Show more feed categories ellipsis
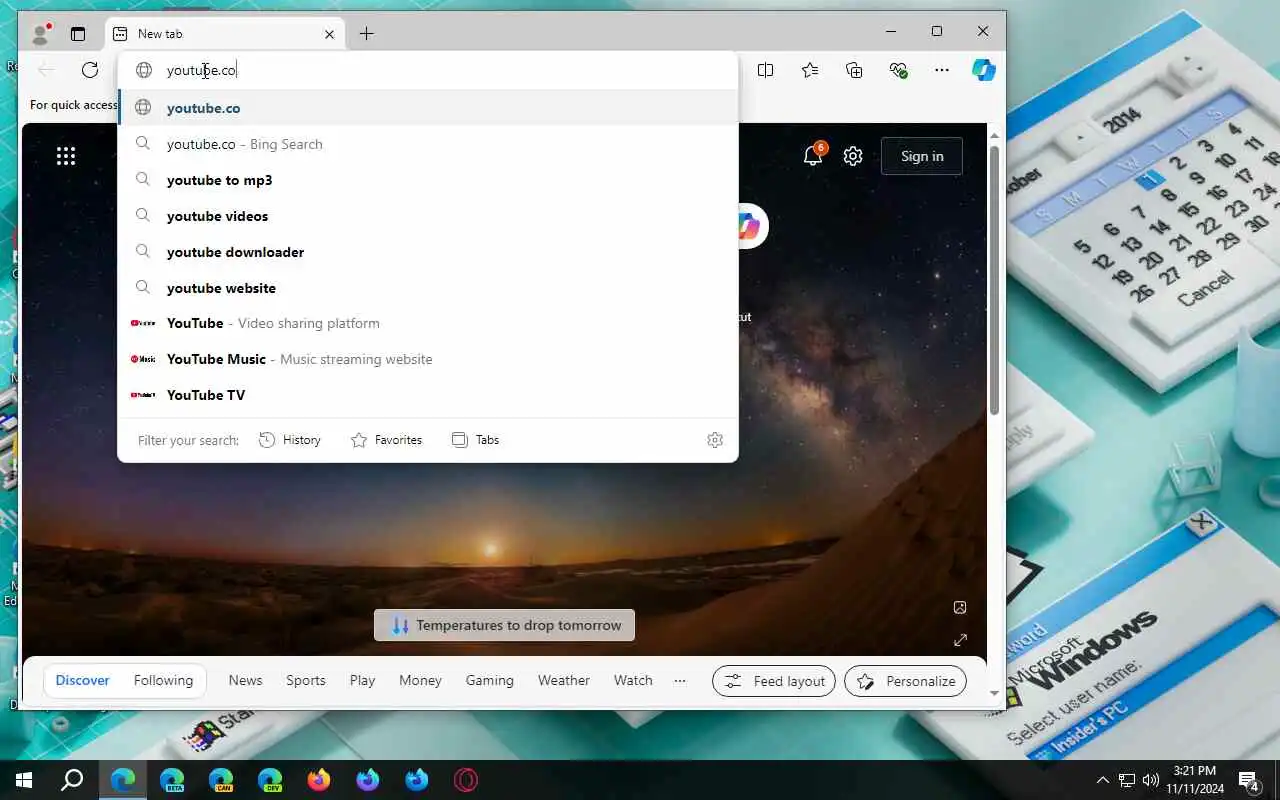The image size is (1280, 800). click(x=680, y=680)
